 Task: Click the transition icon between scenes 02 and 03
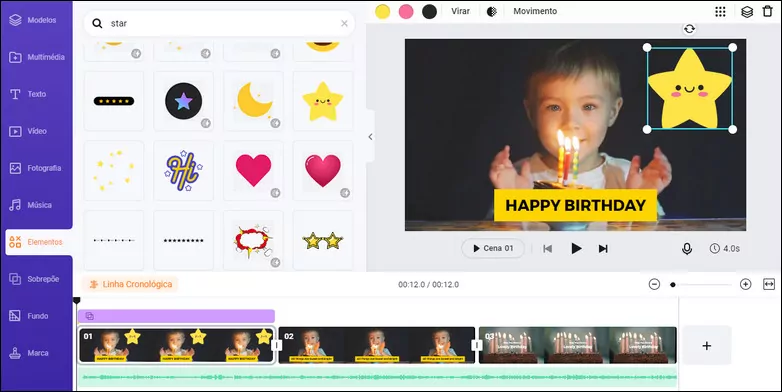click(477, 345)
